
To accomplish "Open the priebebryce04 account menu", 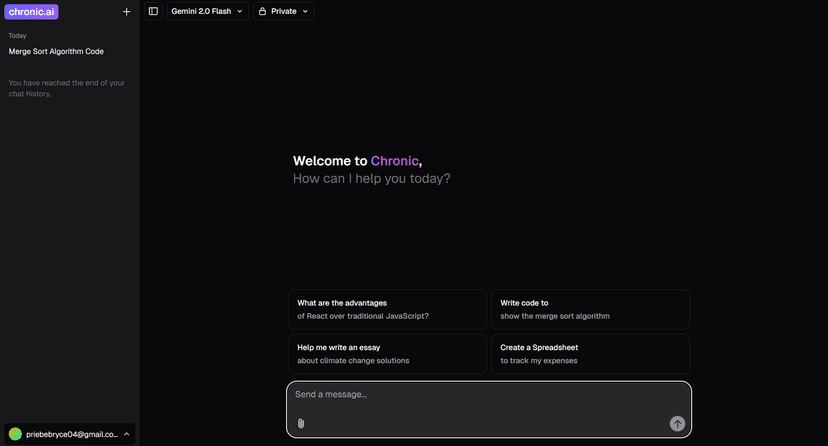I will click(70, 434).
